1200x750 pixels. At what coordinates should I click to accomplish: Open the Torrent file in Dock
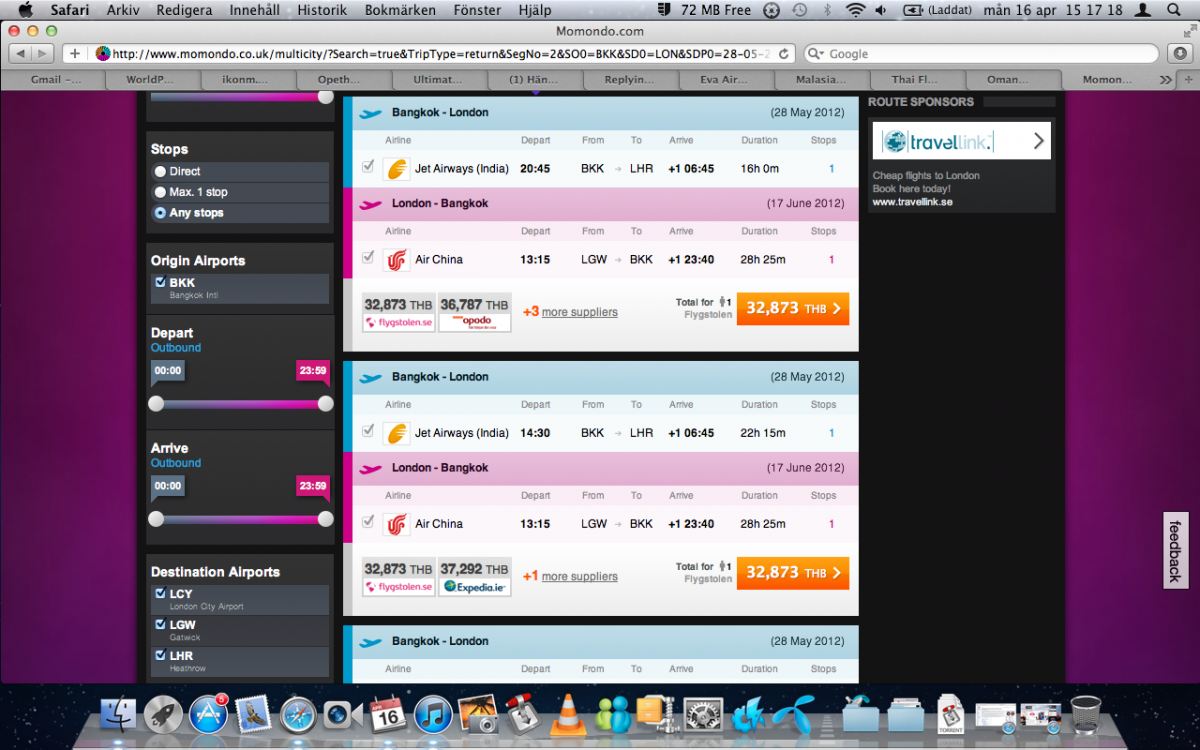(950, 714)
